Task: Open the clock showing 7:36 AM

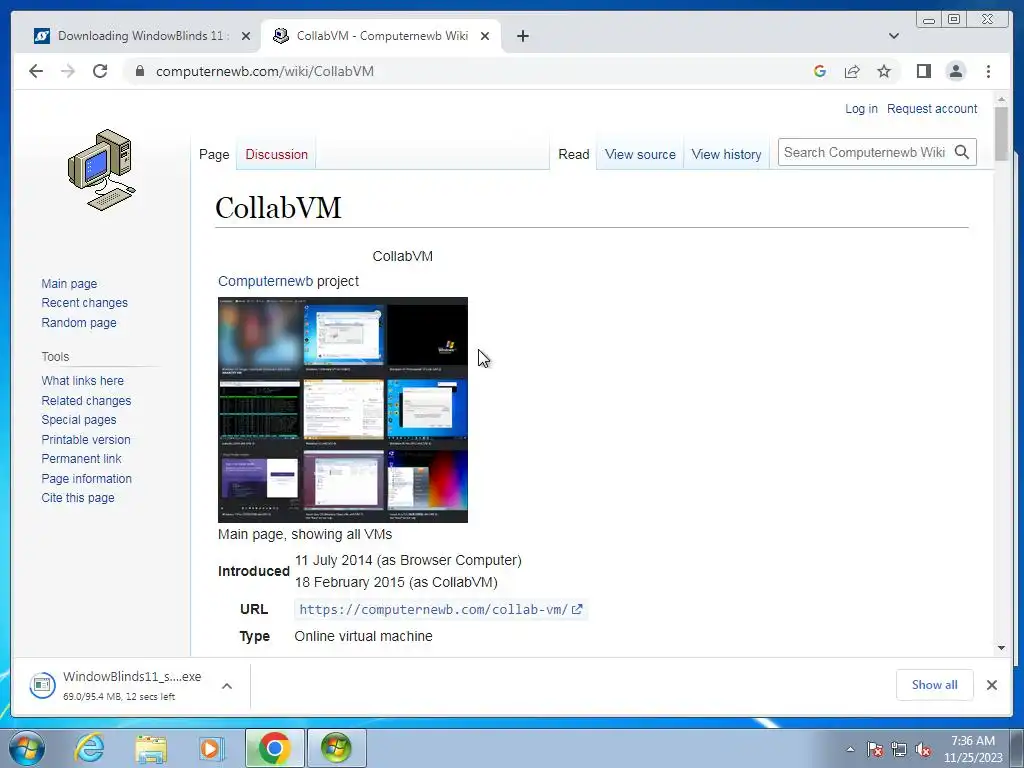Action: tap(973, 749)
